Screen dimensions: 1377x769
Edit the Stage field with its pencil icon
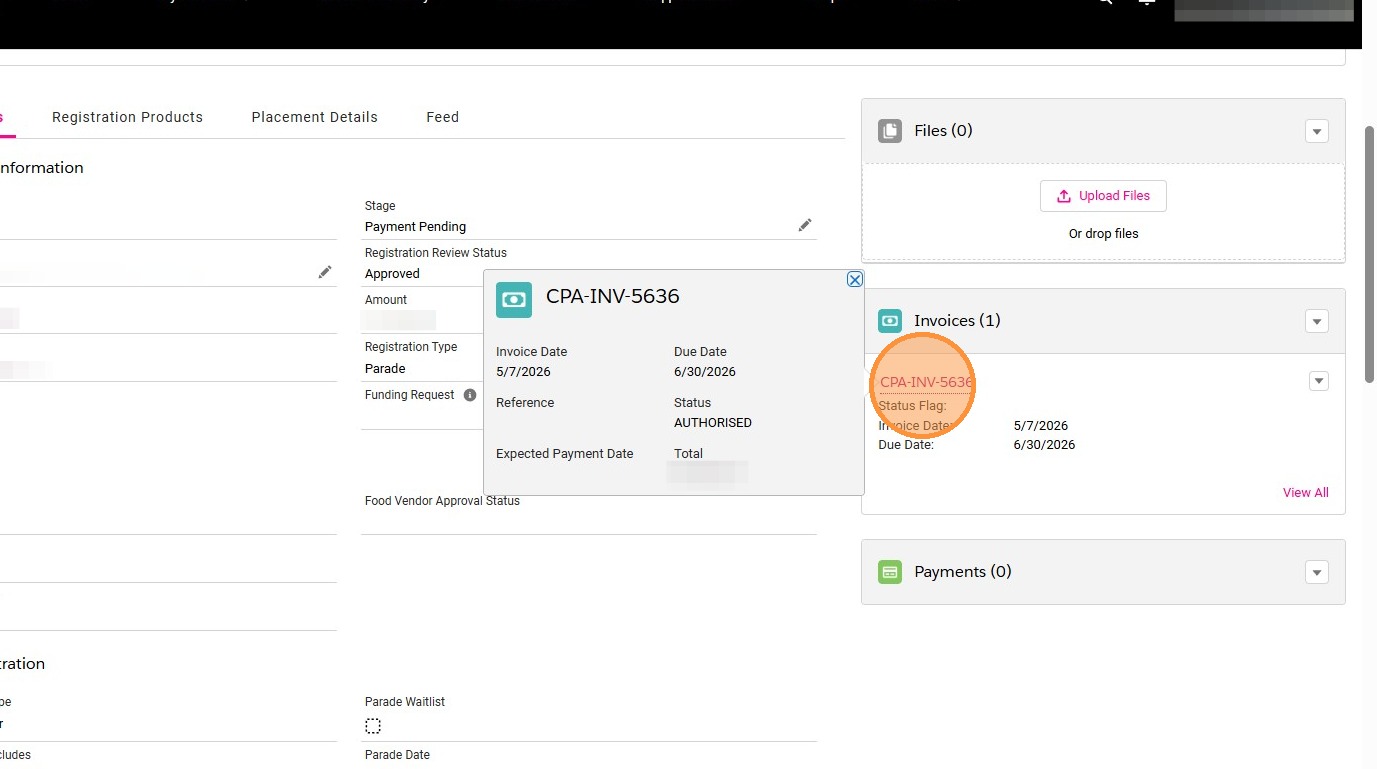point(805,226)
